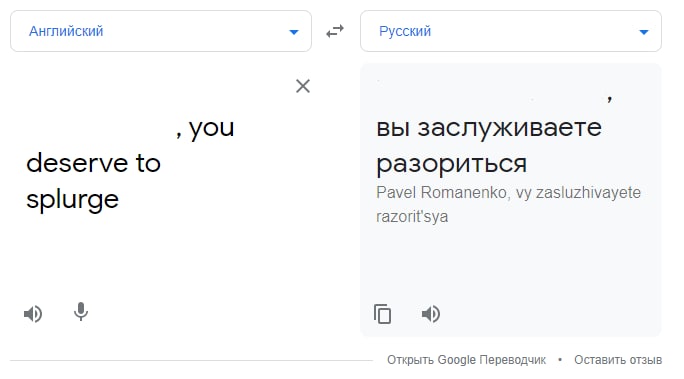Click the words deserve to in source

pyautogui.click(x=93, y=163)
